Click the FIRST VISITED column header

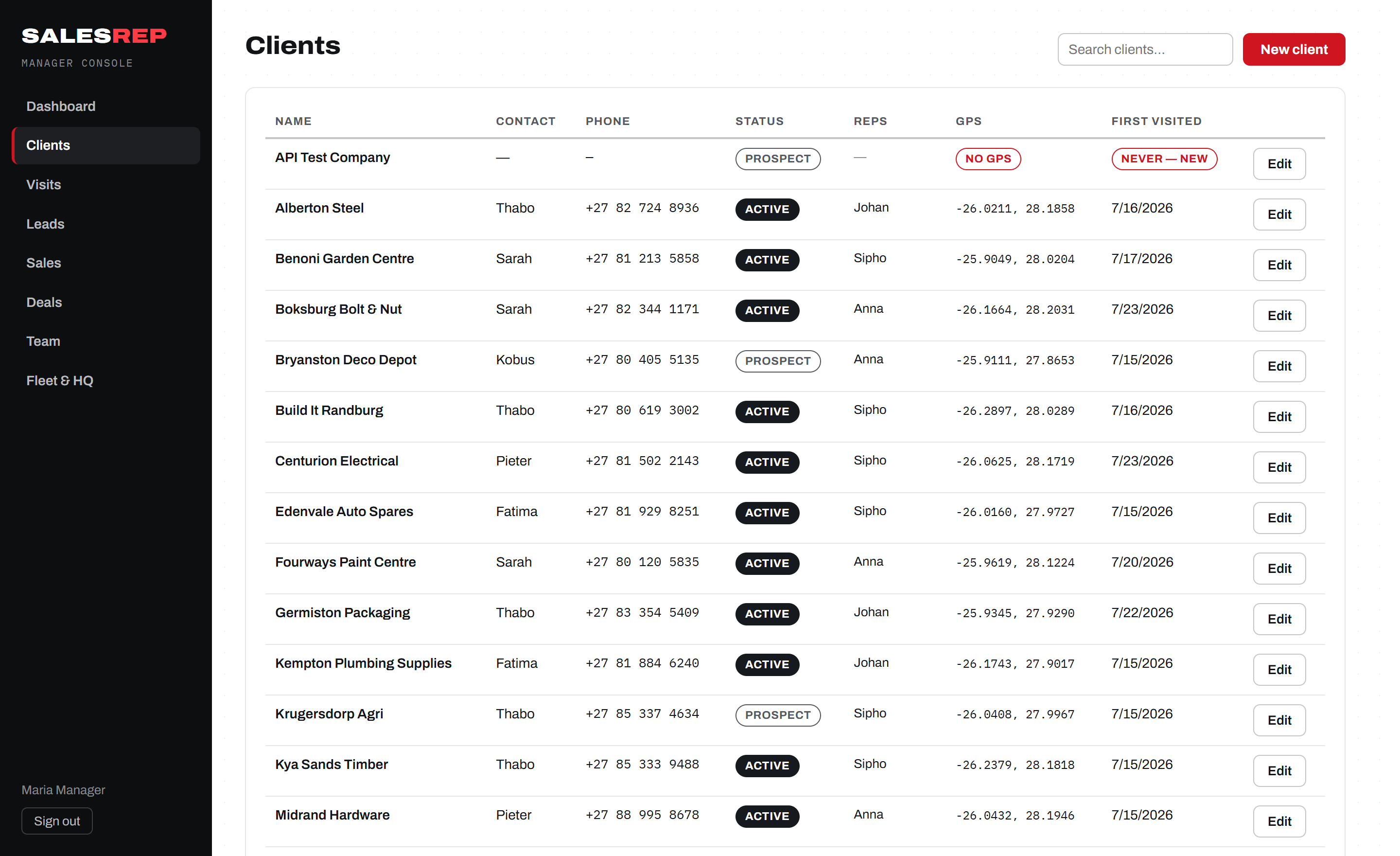(1156, 121)
